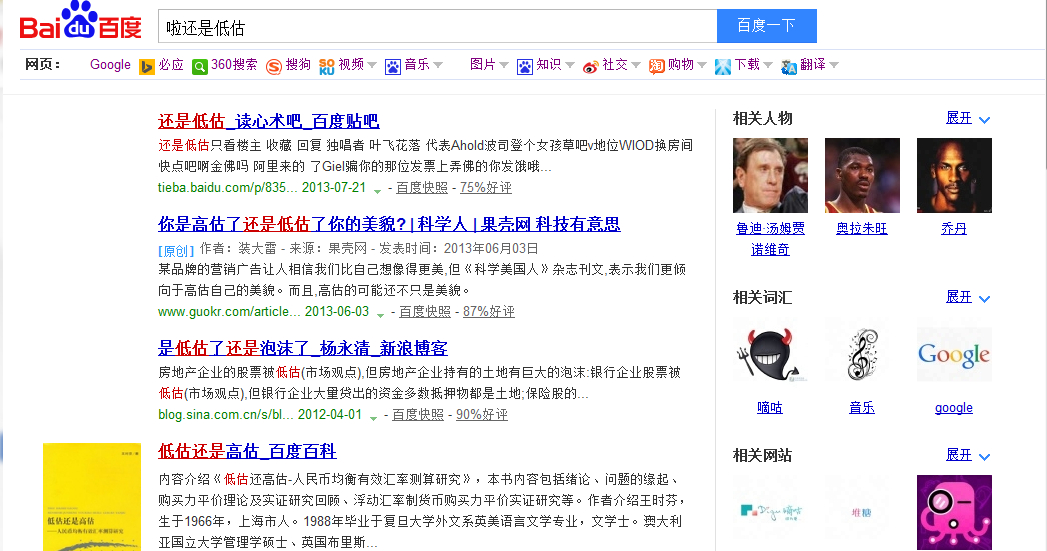Open the 奥拉朱旺 name link
The image size is (1047, 551).
862,228
